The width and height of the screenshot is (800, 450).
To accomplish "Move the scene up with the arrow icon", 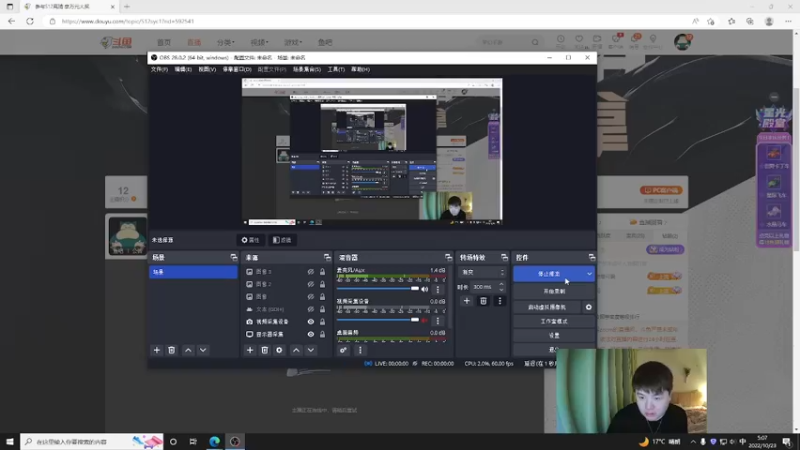I will point(188,350).
